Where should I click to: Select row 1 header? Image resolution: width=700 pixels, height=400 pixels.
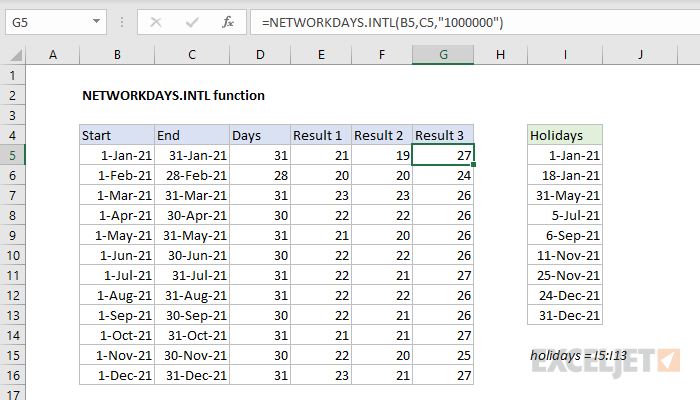pos(12,75)
